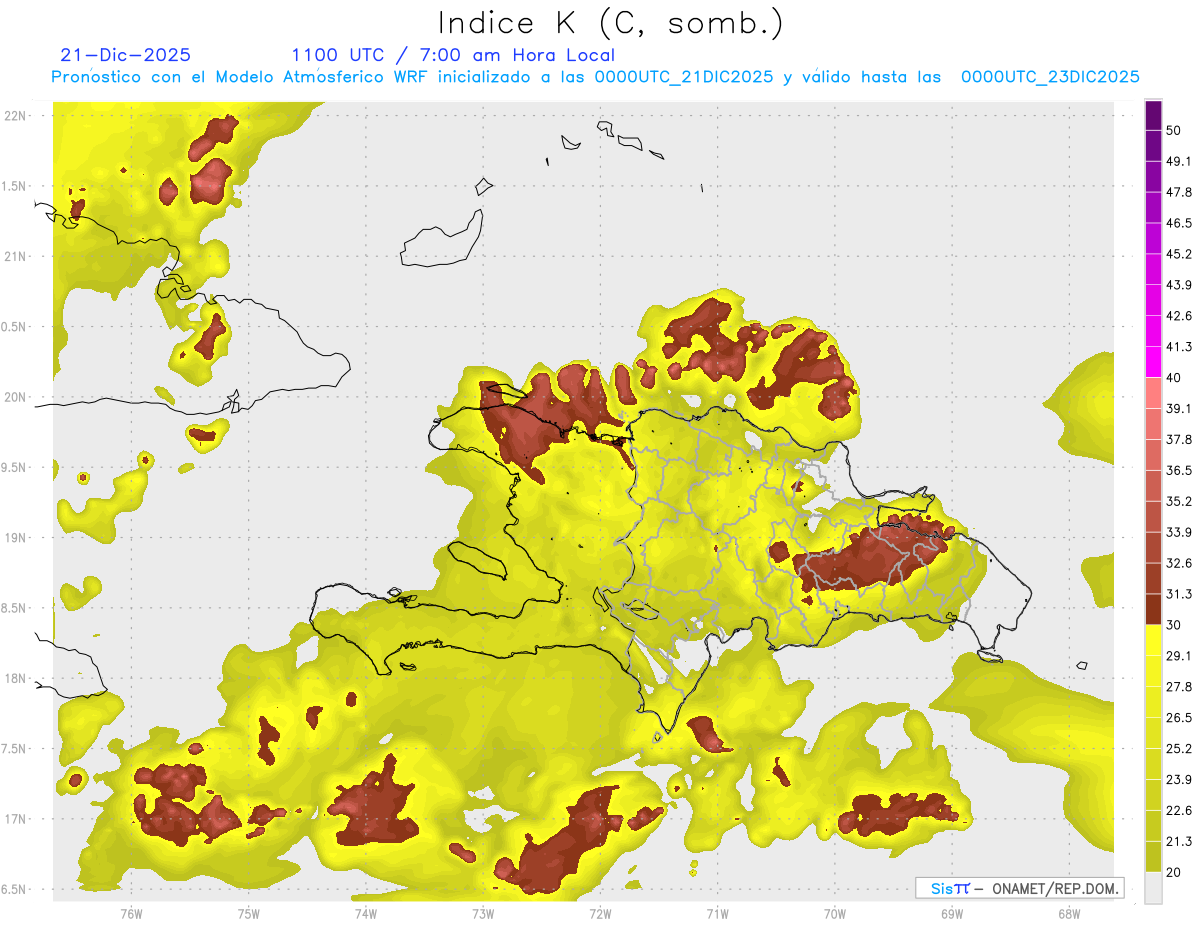The image size is (1200, 927).
Task: Click the 76W longitude label
Action: tap(131, 914)
